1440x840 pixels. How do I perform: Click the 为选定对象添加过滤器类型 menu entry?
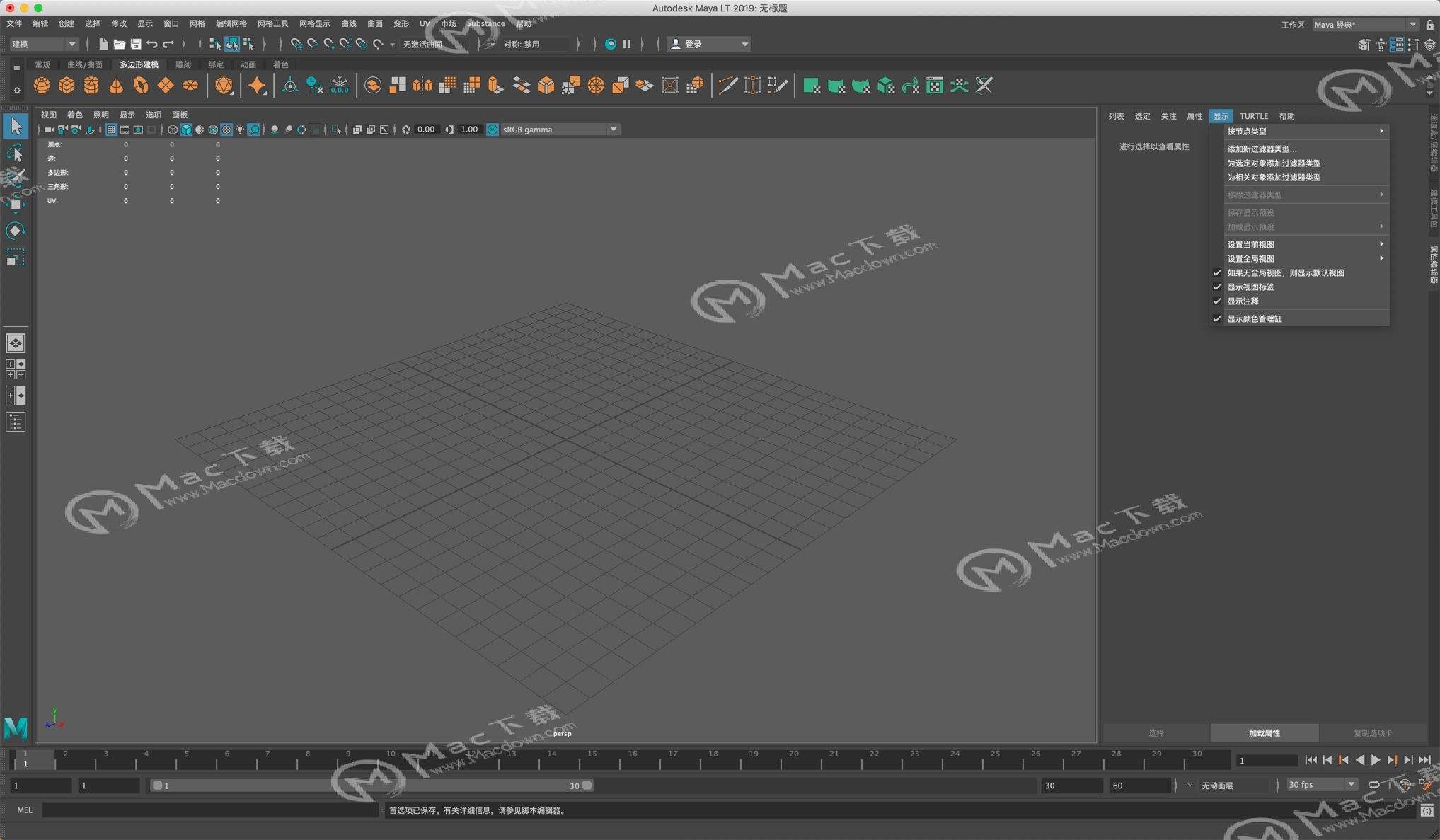[x=1306, y=163]
